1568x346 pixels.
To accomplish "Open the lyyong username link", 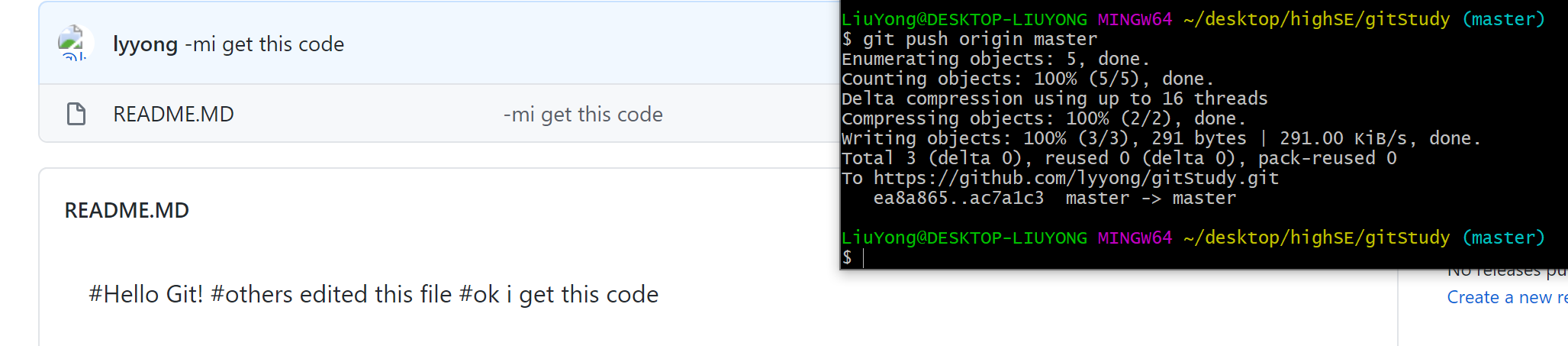I will coord(145,44).
